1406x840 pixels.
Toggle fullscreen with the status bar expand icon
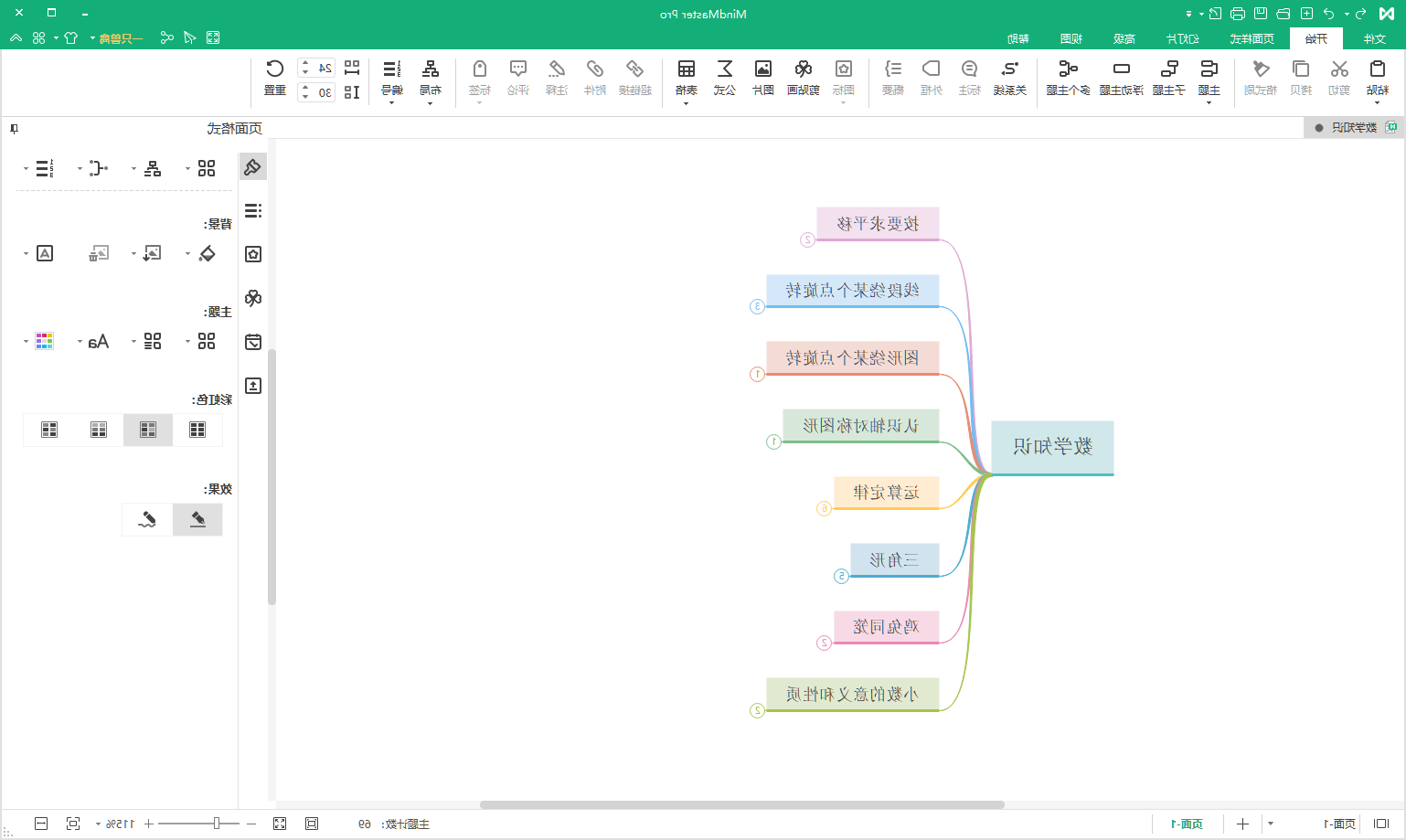(x=280, y=824)
